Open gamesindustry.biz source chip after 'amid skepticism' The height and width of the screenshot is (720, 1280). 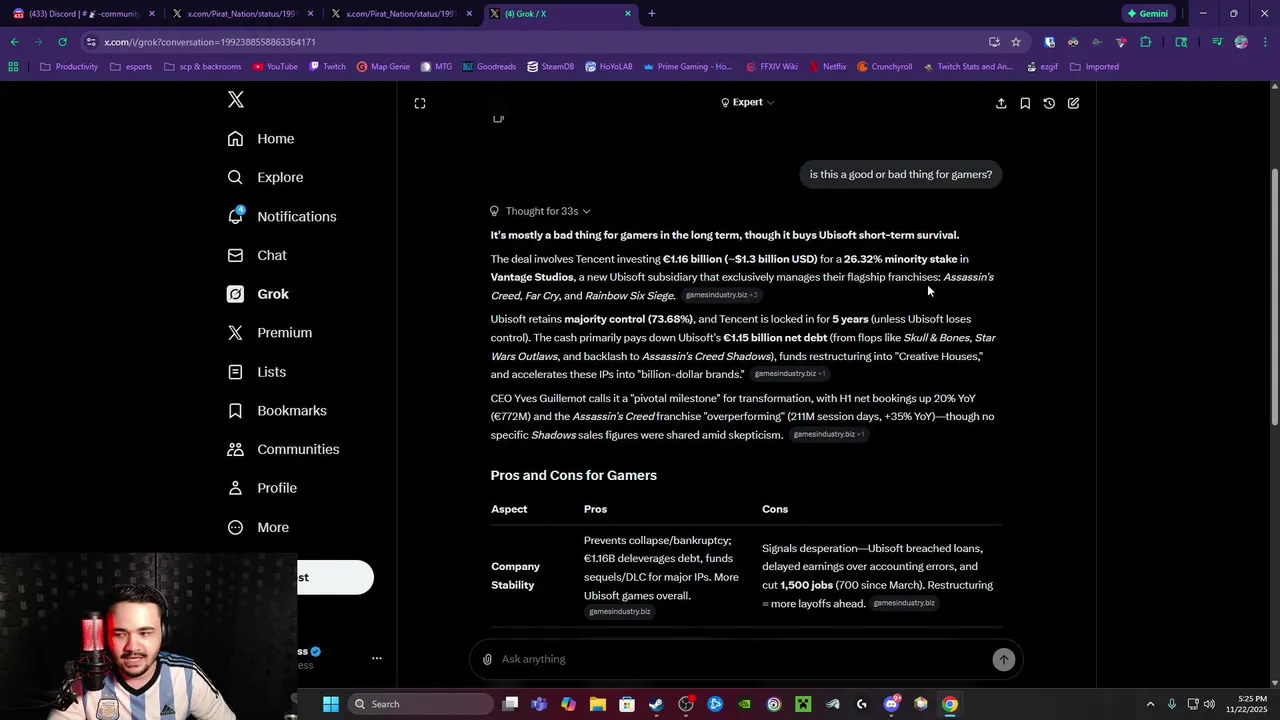coord(828,435)
